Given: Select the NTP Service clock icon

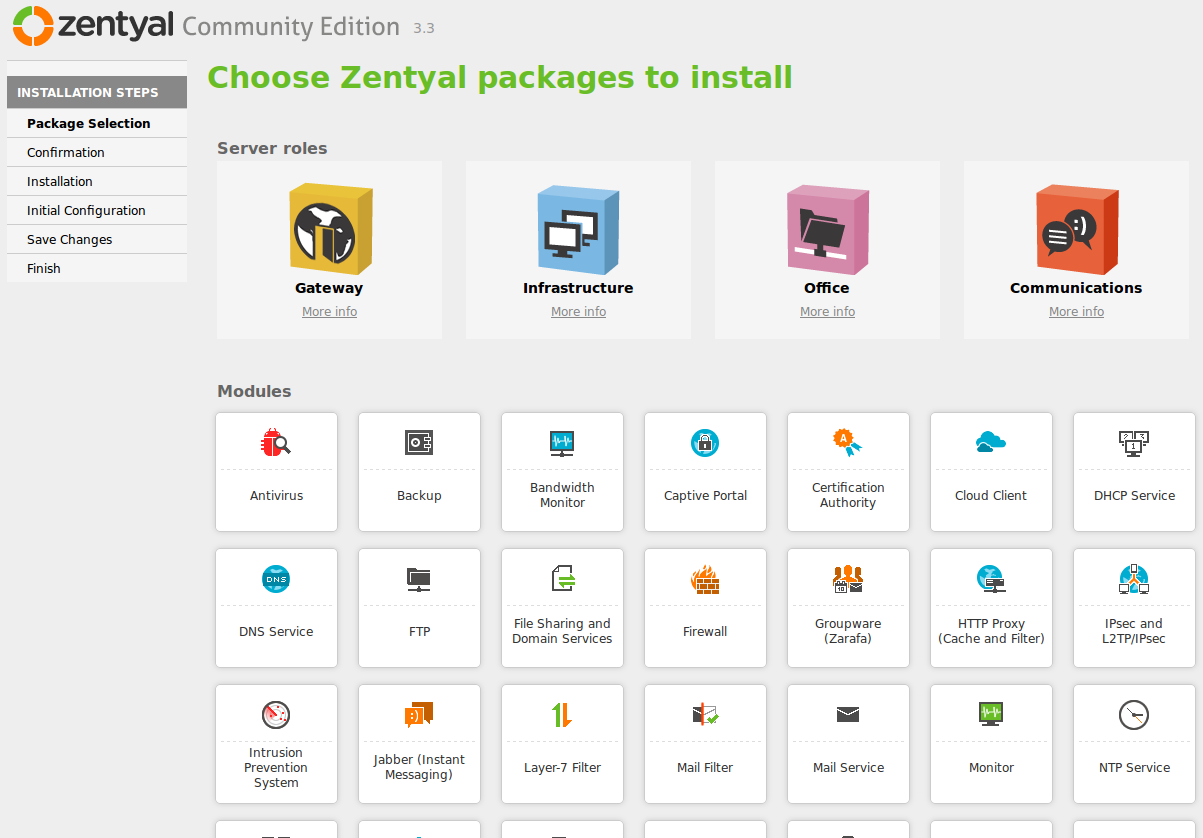Looking at the screenshot, I should pyautogui.click(x=1134, y=714).
